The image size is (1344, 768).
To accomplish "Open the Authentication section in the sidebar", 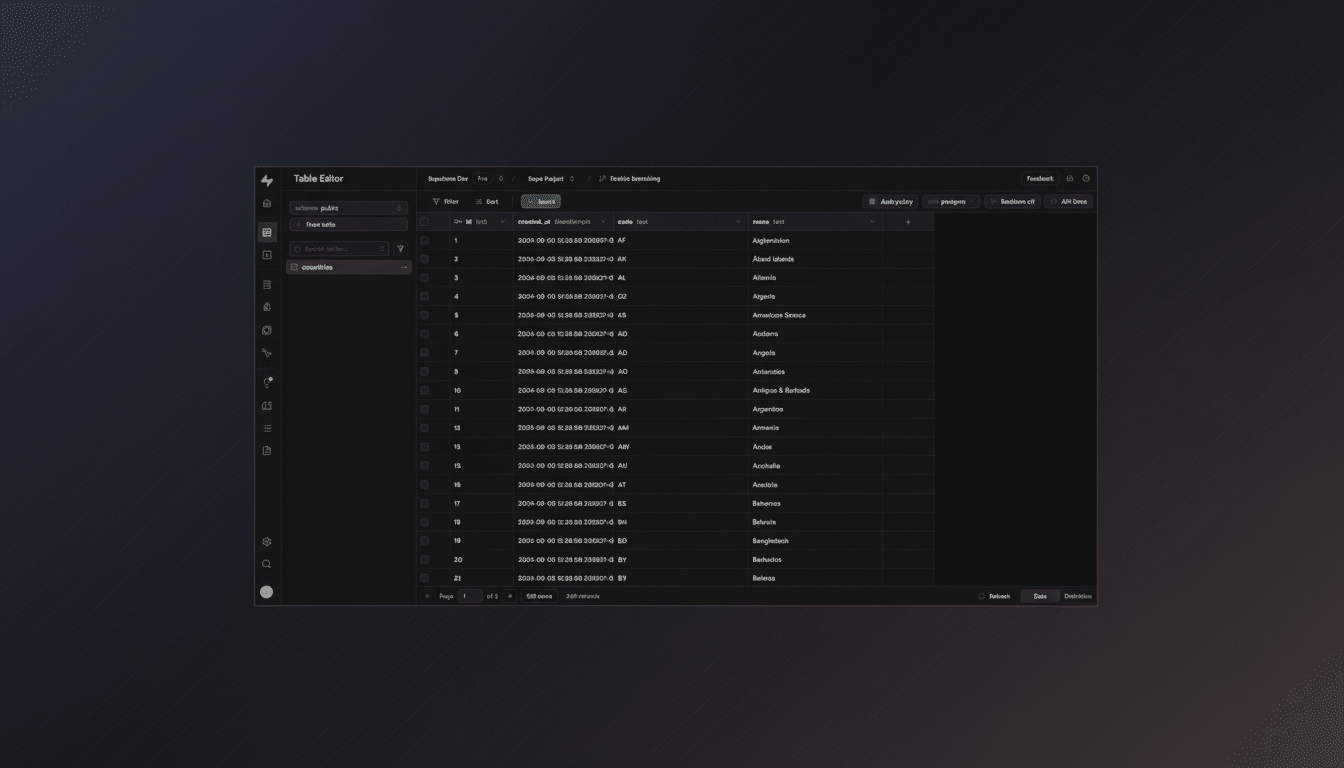I will 266,306.
